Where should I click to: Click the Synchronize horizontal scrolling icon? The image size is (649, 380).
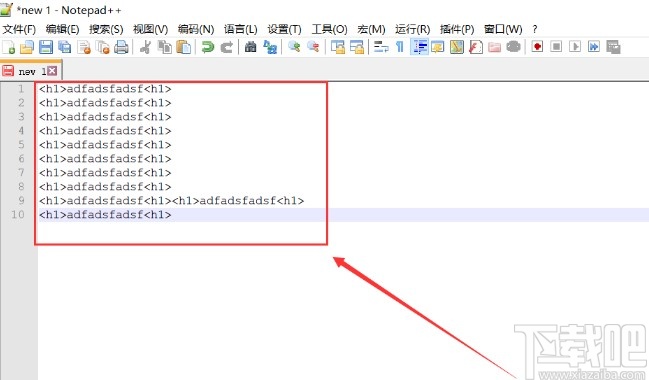tap(356, 47)
